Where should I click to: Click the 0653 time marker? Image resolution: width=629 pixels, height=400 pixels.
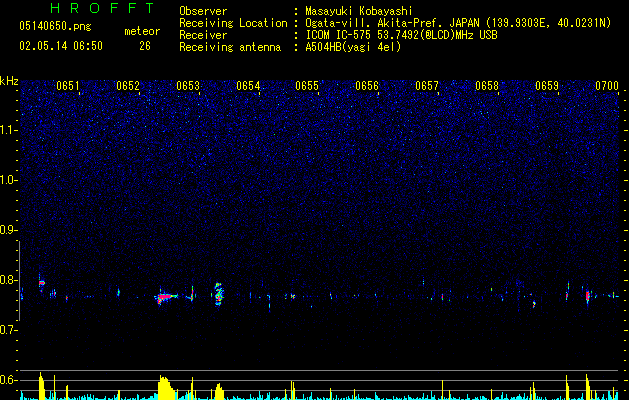[x=188, y=86]
